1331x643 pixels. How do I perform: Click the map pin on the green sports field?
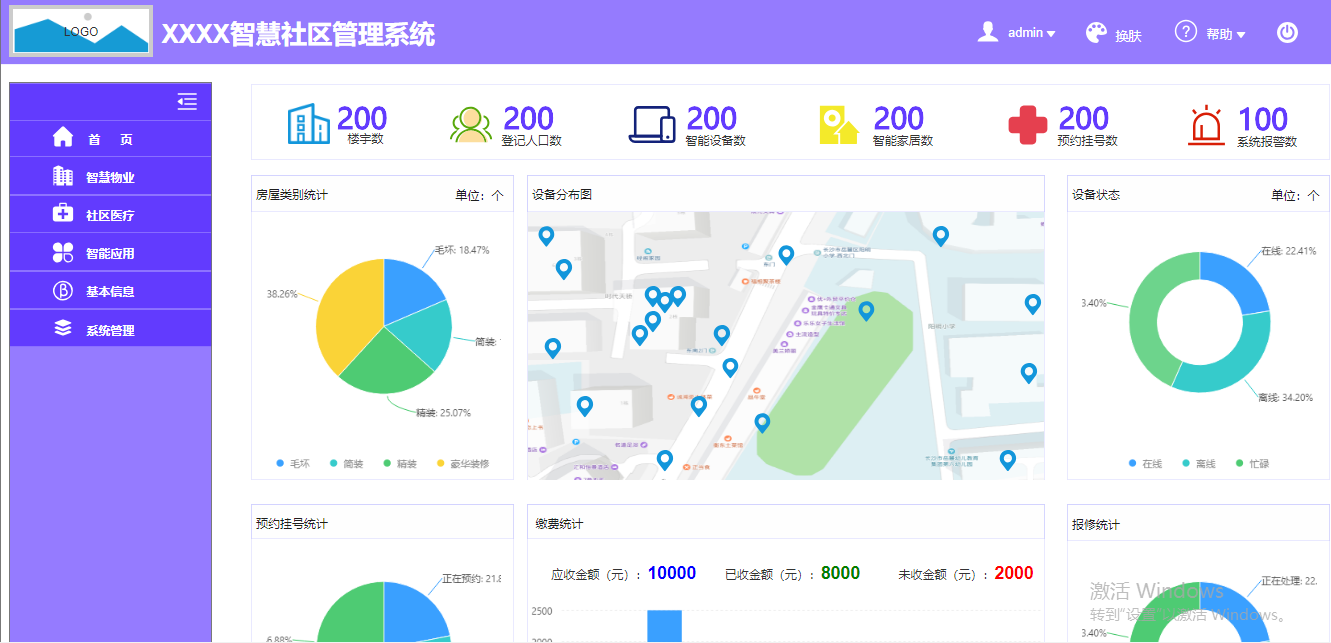(x=866, y=311)
